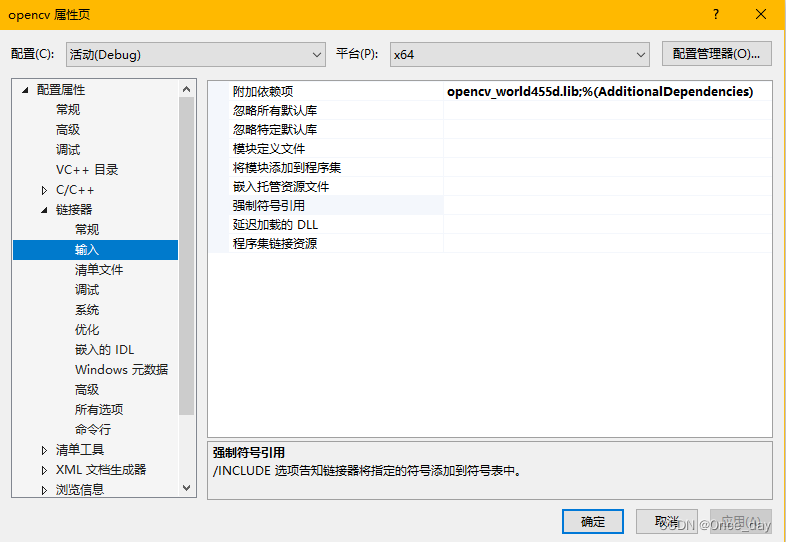Select 常规 under 配置属性
The image size is (786, 542).
[x=68, y=109]
